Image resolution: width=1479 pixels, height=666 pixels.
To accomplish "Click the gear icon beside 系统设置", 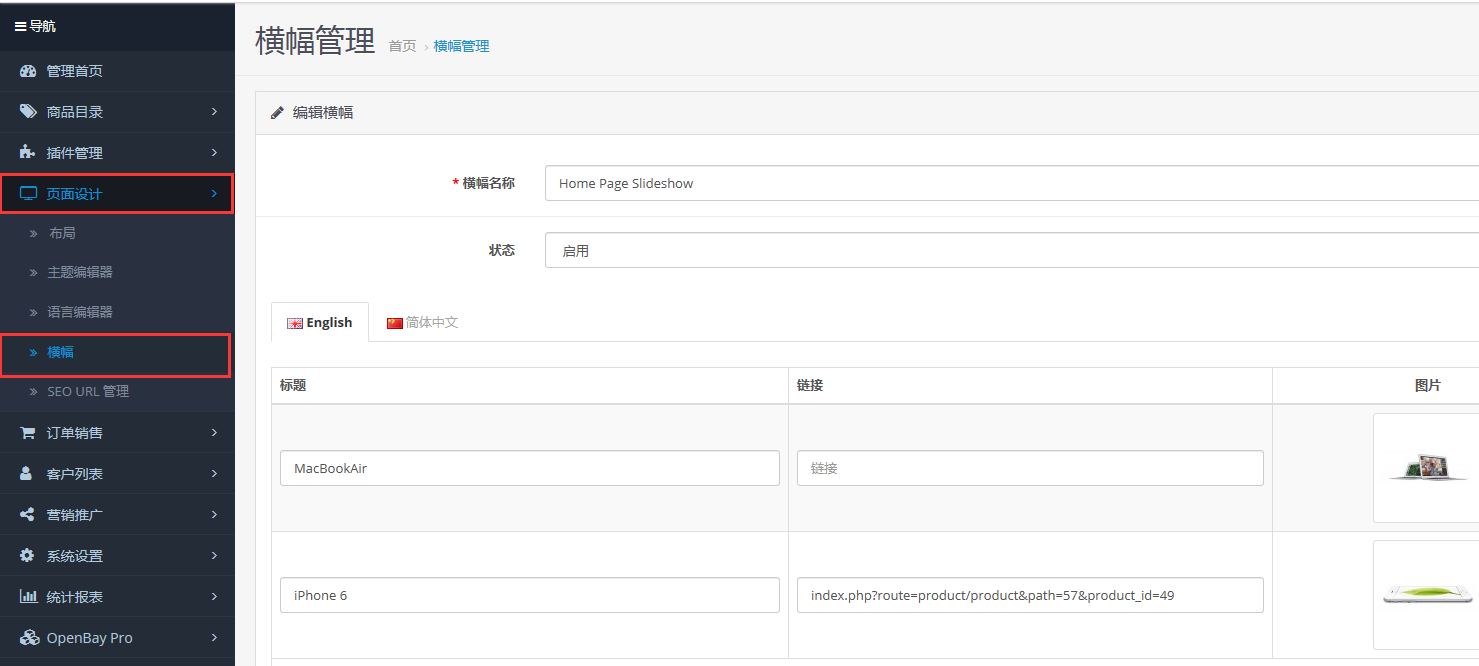I will pos(28,556).
